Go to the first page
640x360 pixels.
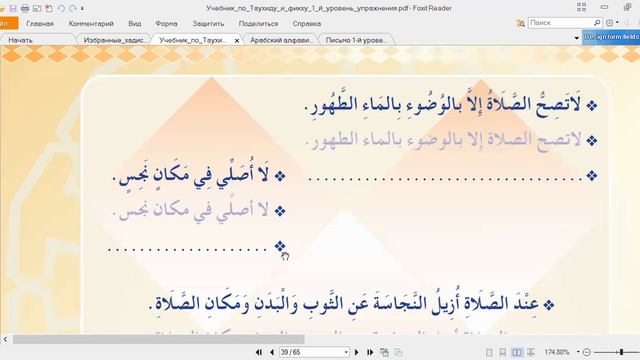click(x=259, y=352)
